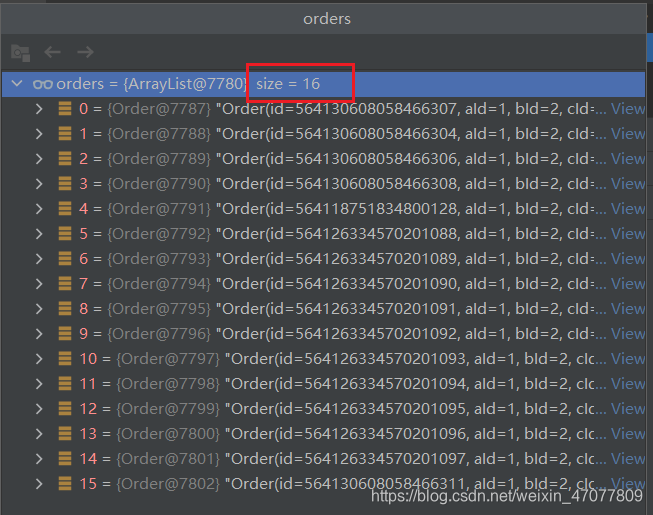The width and height of the screenshot is (653, 515).
Task: Click the View link for element 0
Action: point(628,109)
